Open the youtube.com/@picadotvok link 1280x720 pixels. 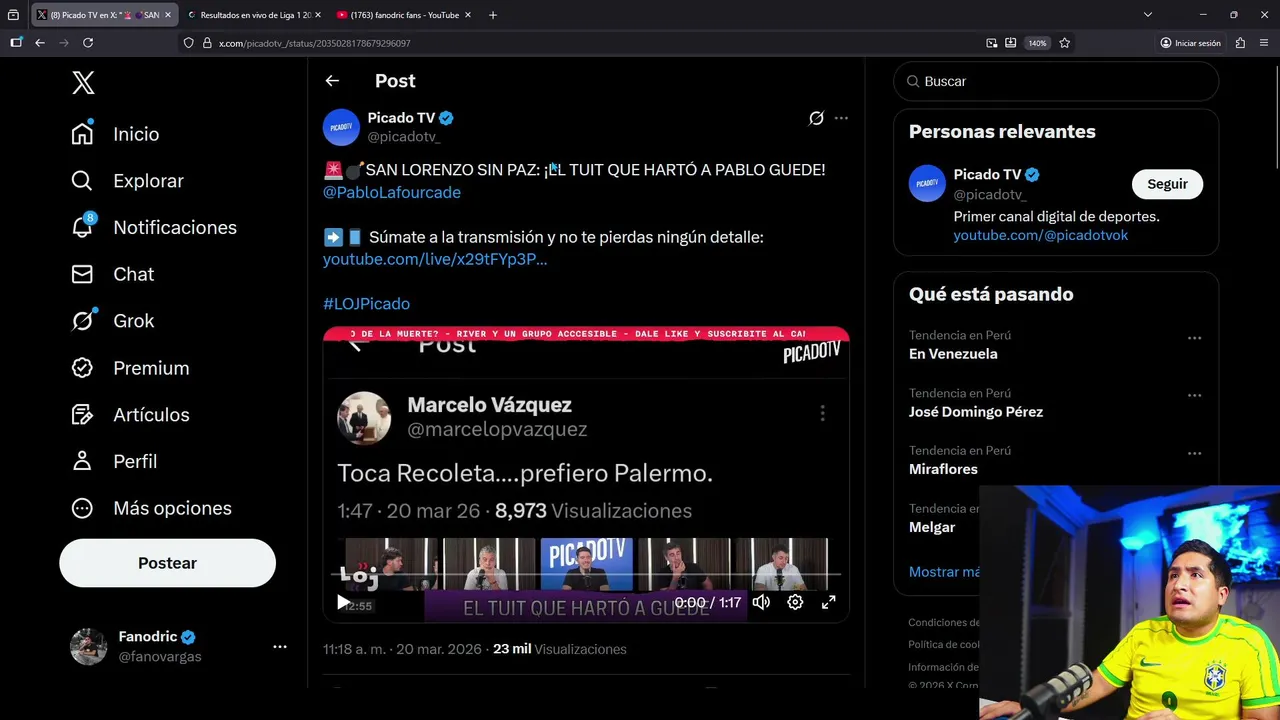tap(1040, 235)
